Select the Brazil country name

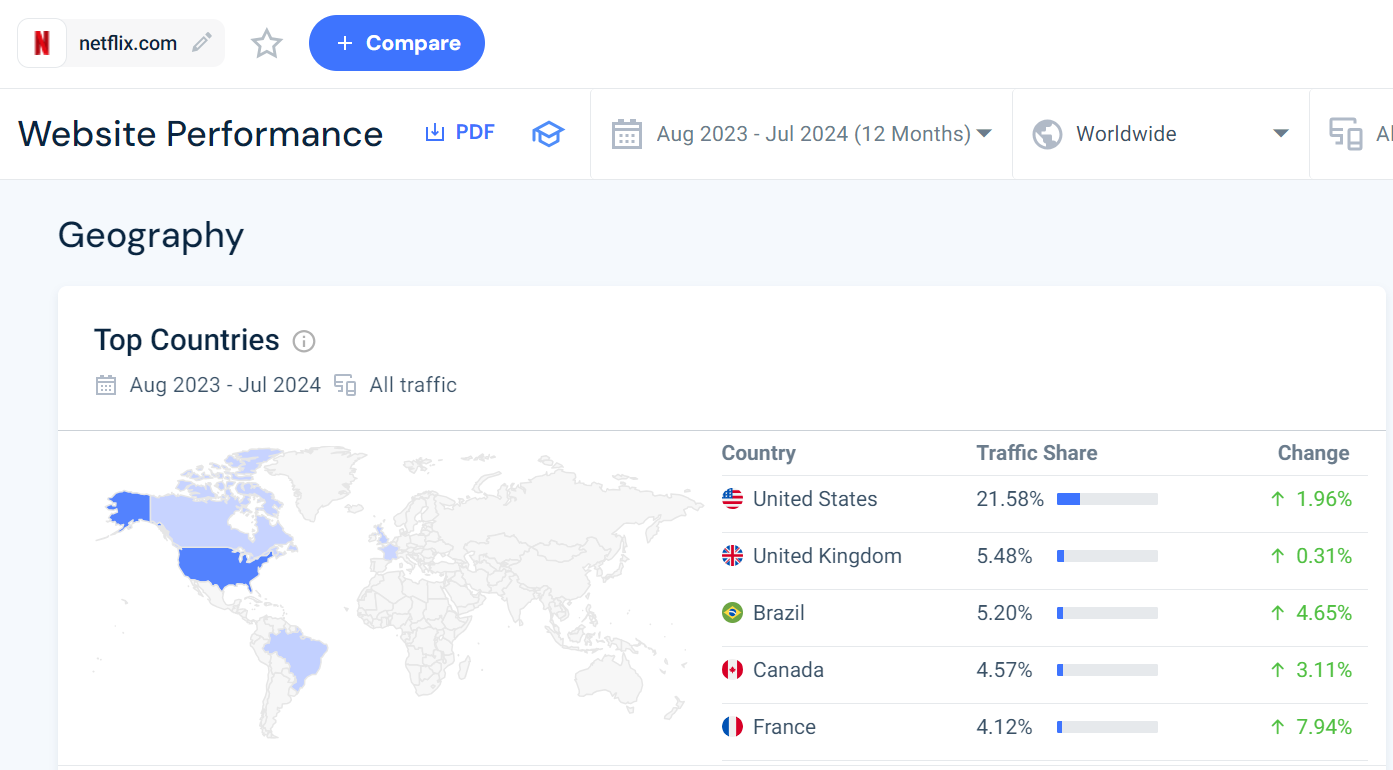click(779, 613)
